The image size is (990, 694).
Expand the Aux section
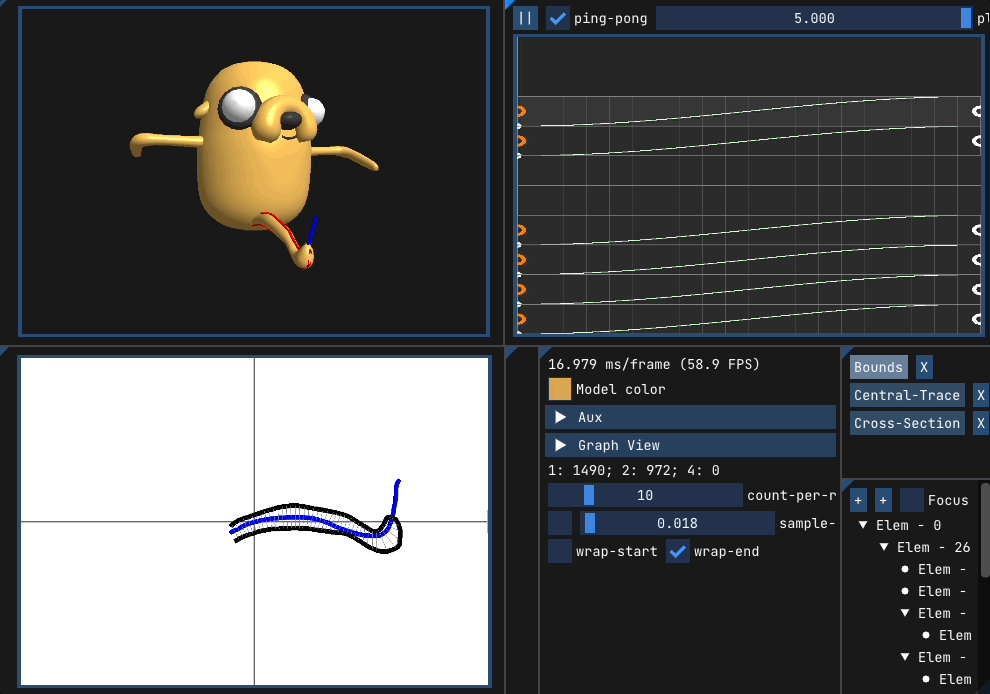coord(690,417)
